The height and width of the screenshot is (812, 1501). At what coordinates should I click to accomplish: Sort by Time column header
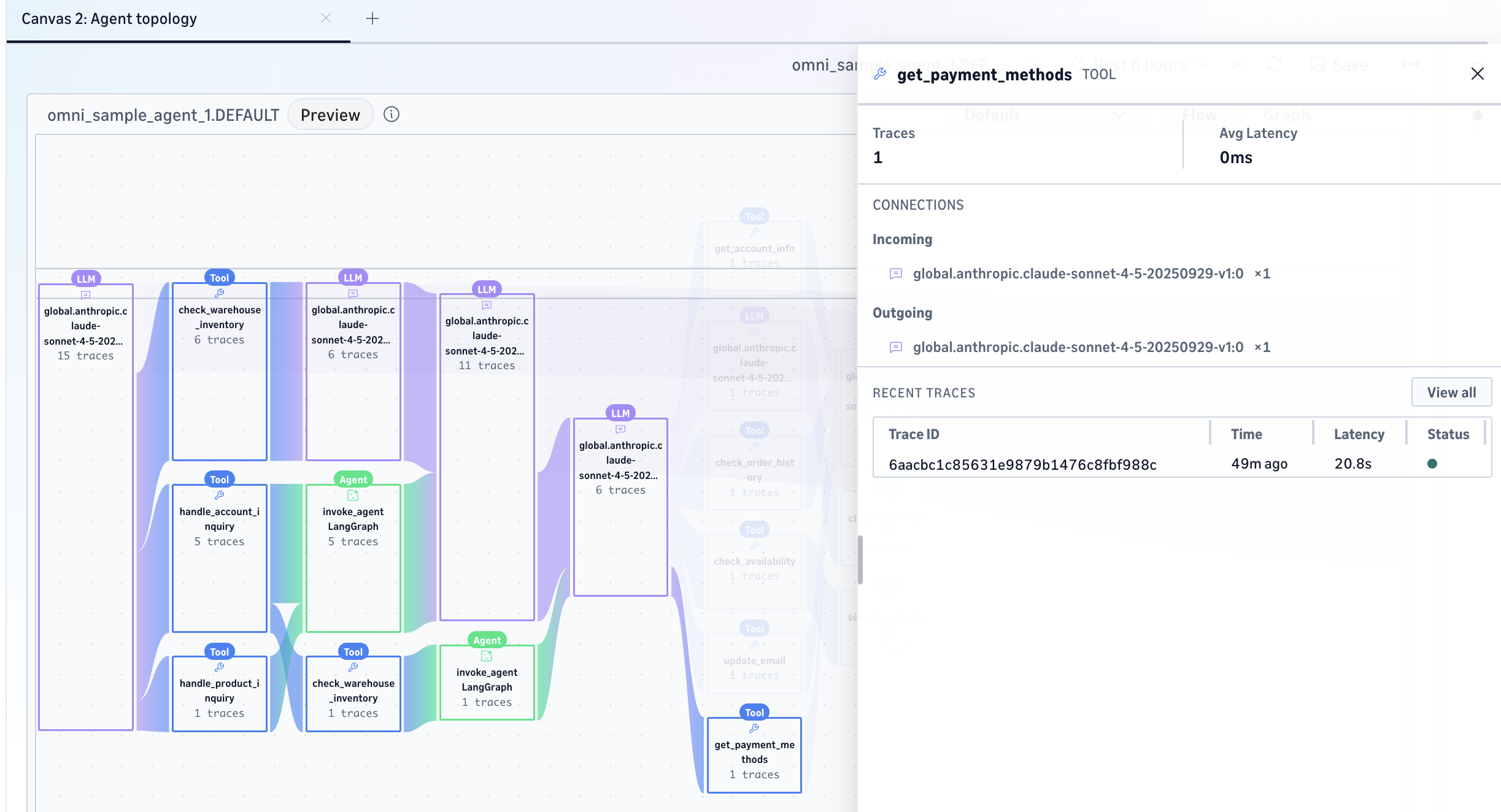[x=1246, y=434]
